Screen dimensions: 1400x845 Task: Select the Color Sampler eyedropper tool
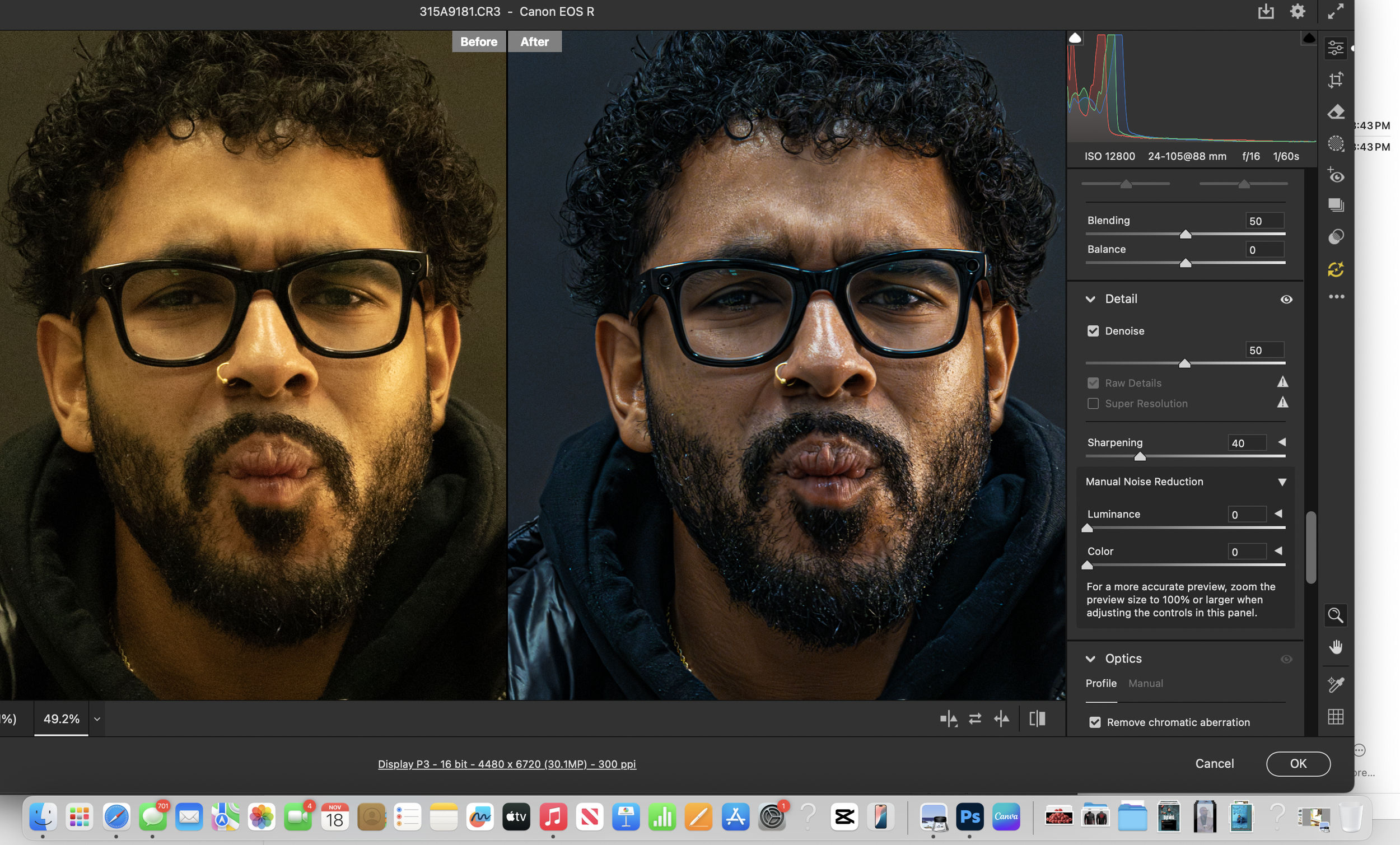coord(1335,684)
